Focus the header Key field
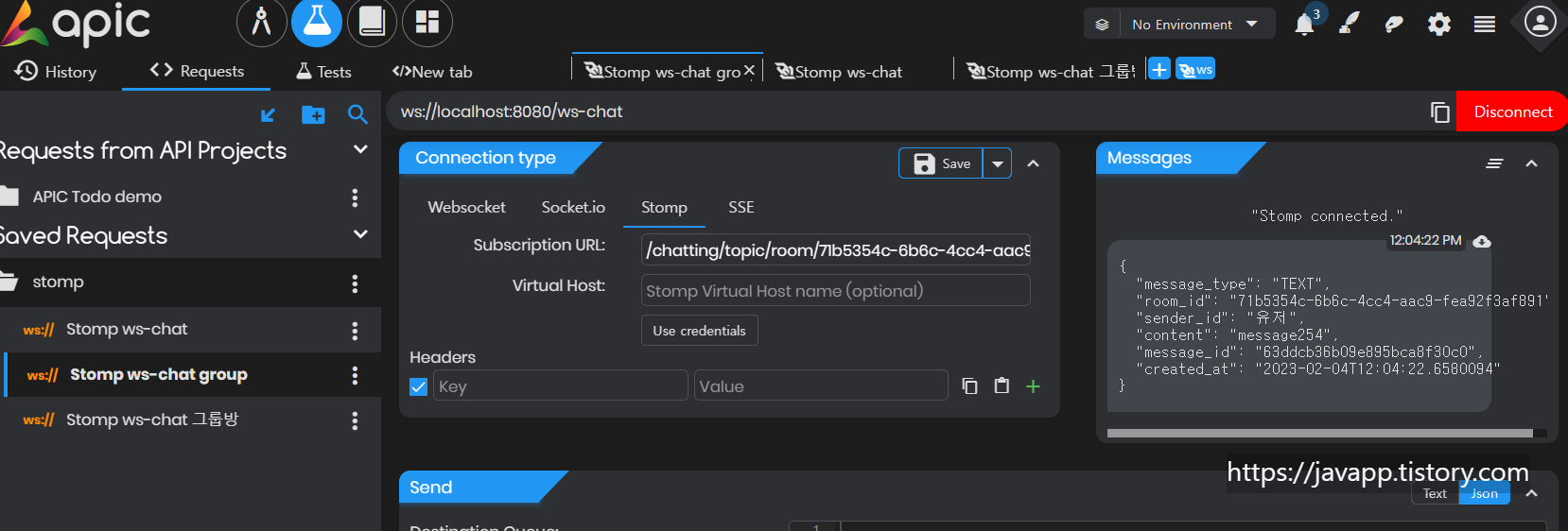1568x531 pixels. [561, 385]
